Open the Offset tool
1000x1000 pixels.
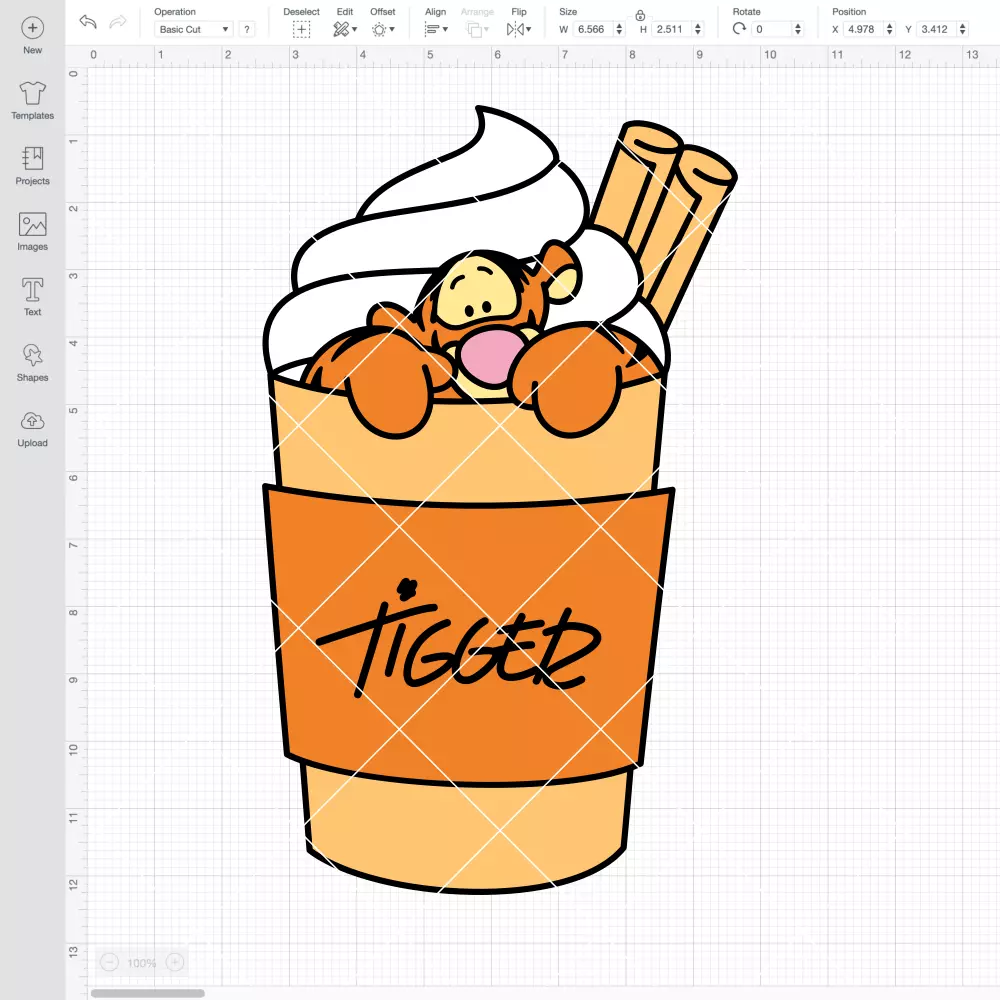tap(383, 29)
